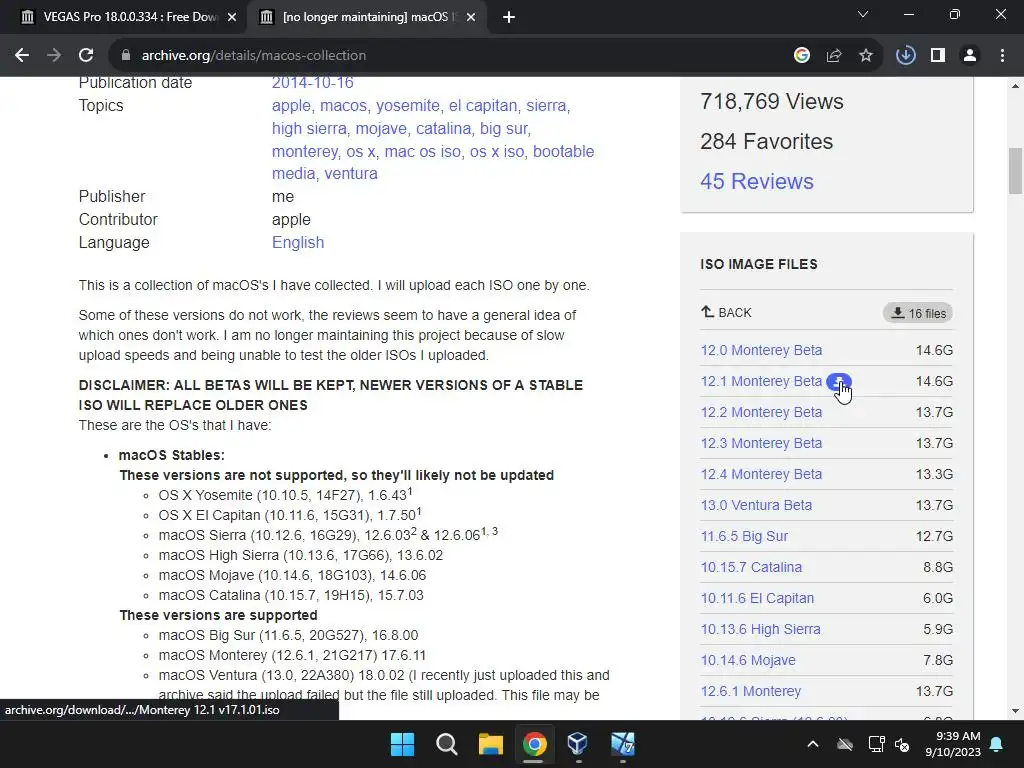Click the scrollbar down arrow

(x=1015, y=711)
